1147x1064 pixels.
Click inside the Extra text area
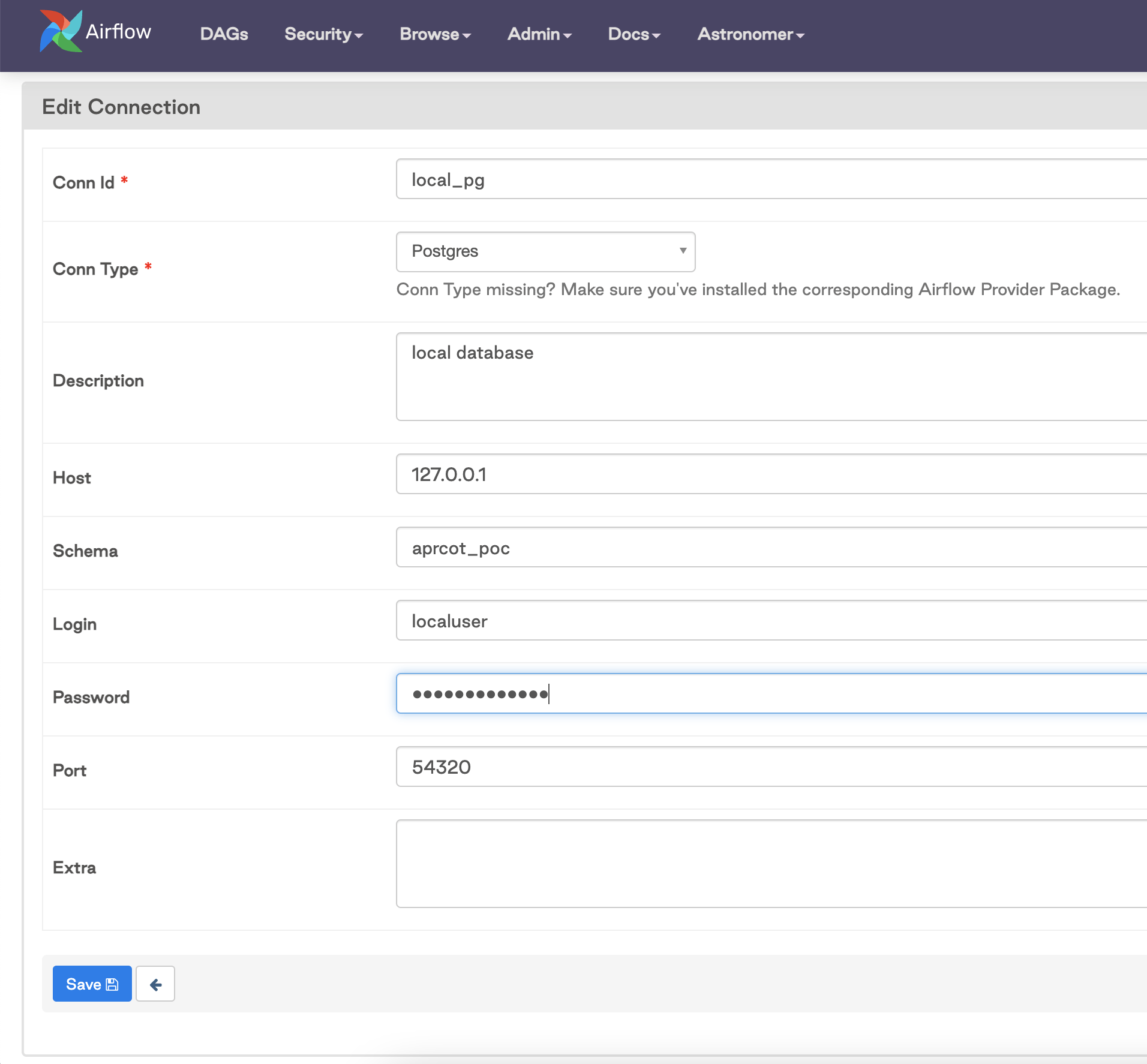click(x=771, y=864)
